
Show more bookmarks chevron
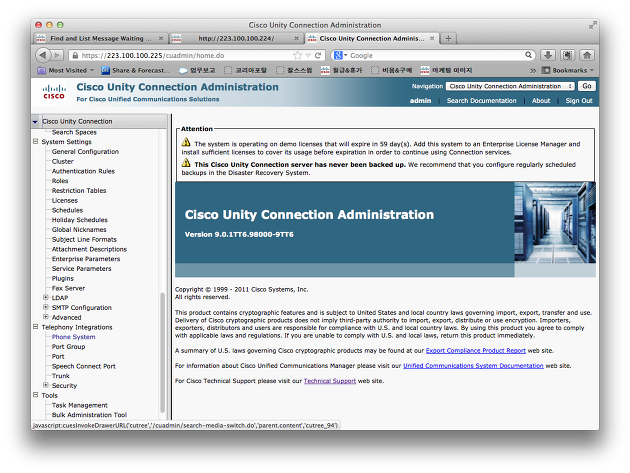coord(533,70)
